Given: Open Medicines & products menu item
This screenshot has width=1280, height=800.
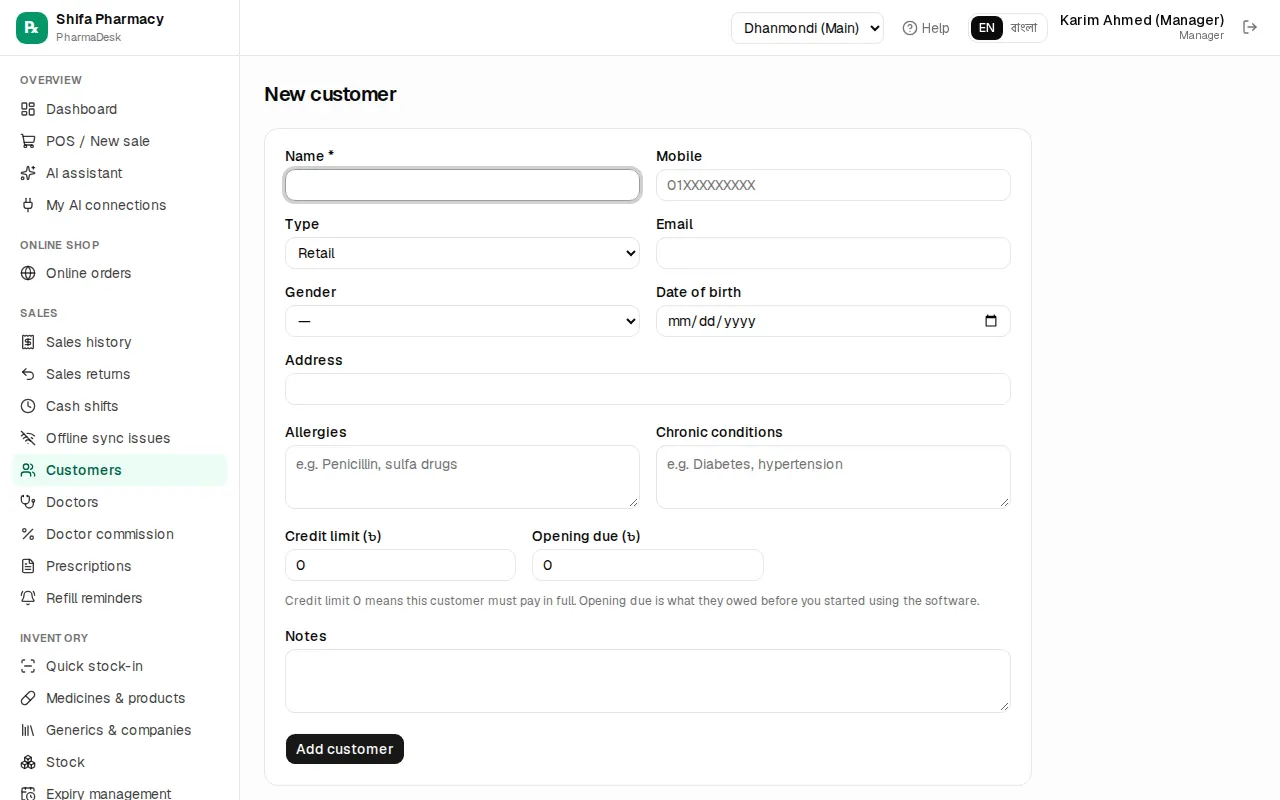Looking at the screenshot, I should coord(120,698).
